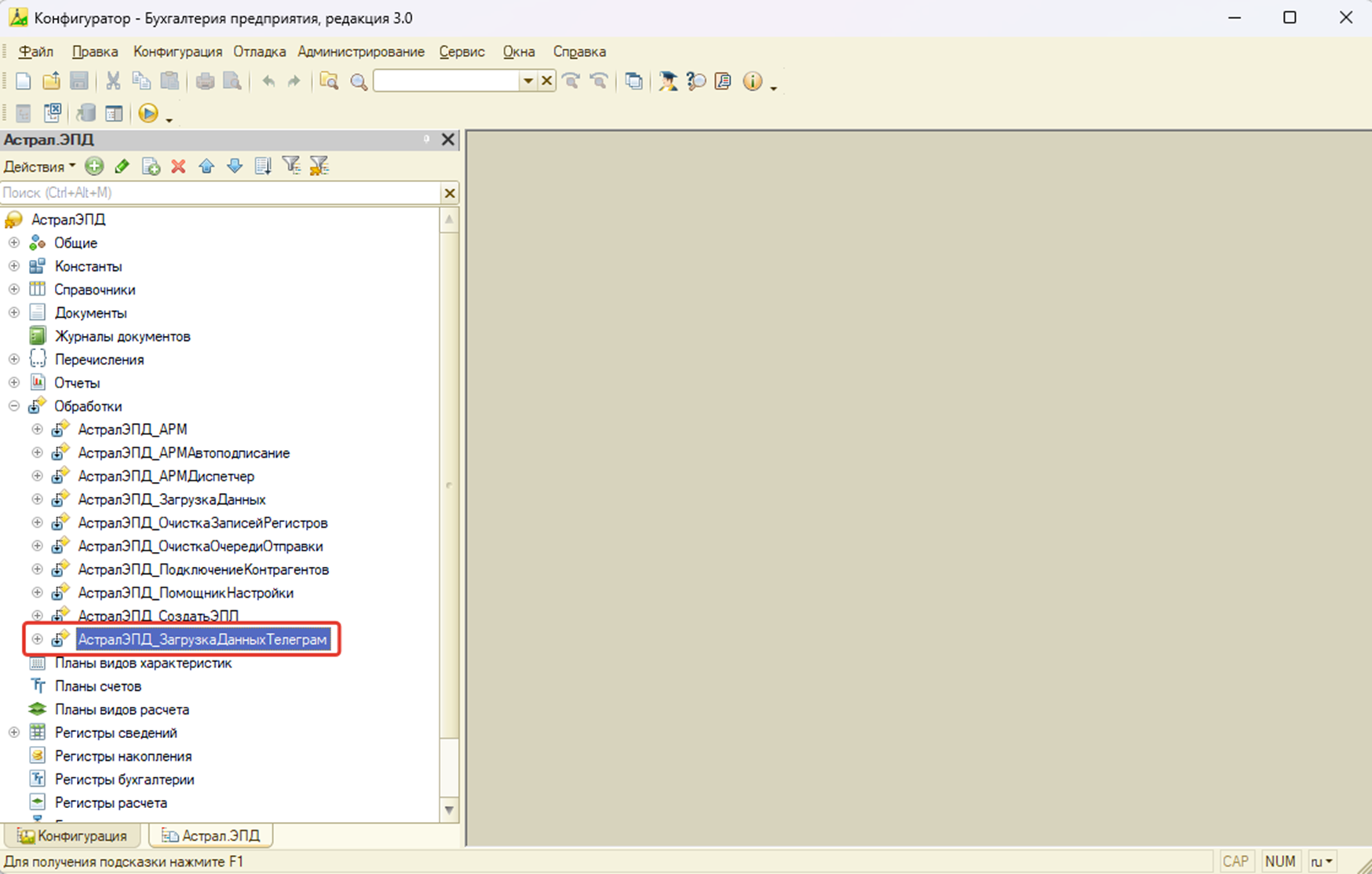The height and width of the screenshot is (874, 1372).
Task: Move item up with blue arrow
Action: [206, 166]
